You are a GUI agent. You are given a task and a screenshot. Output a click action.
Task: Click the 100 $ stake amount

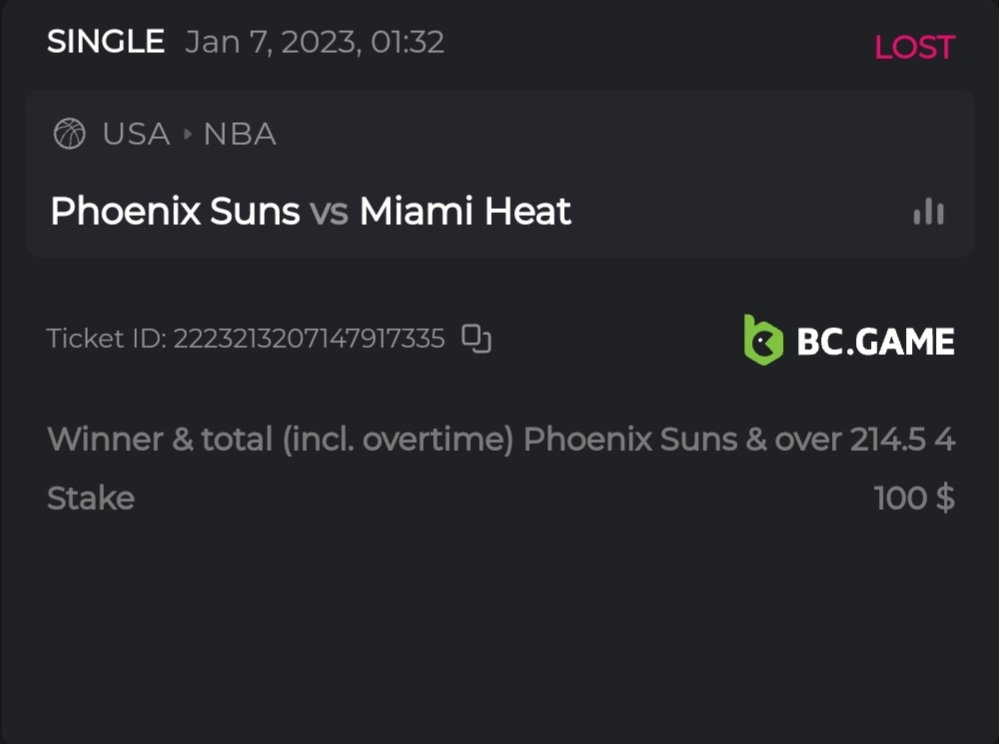click(x=914, y=498)
